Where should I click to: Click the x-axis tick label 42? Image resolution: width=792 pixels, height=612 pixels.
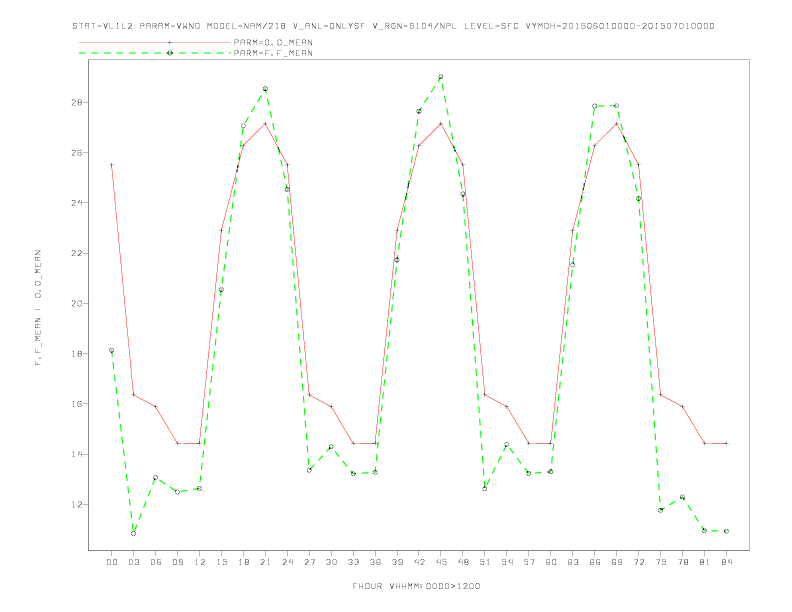coord(419,562)
